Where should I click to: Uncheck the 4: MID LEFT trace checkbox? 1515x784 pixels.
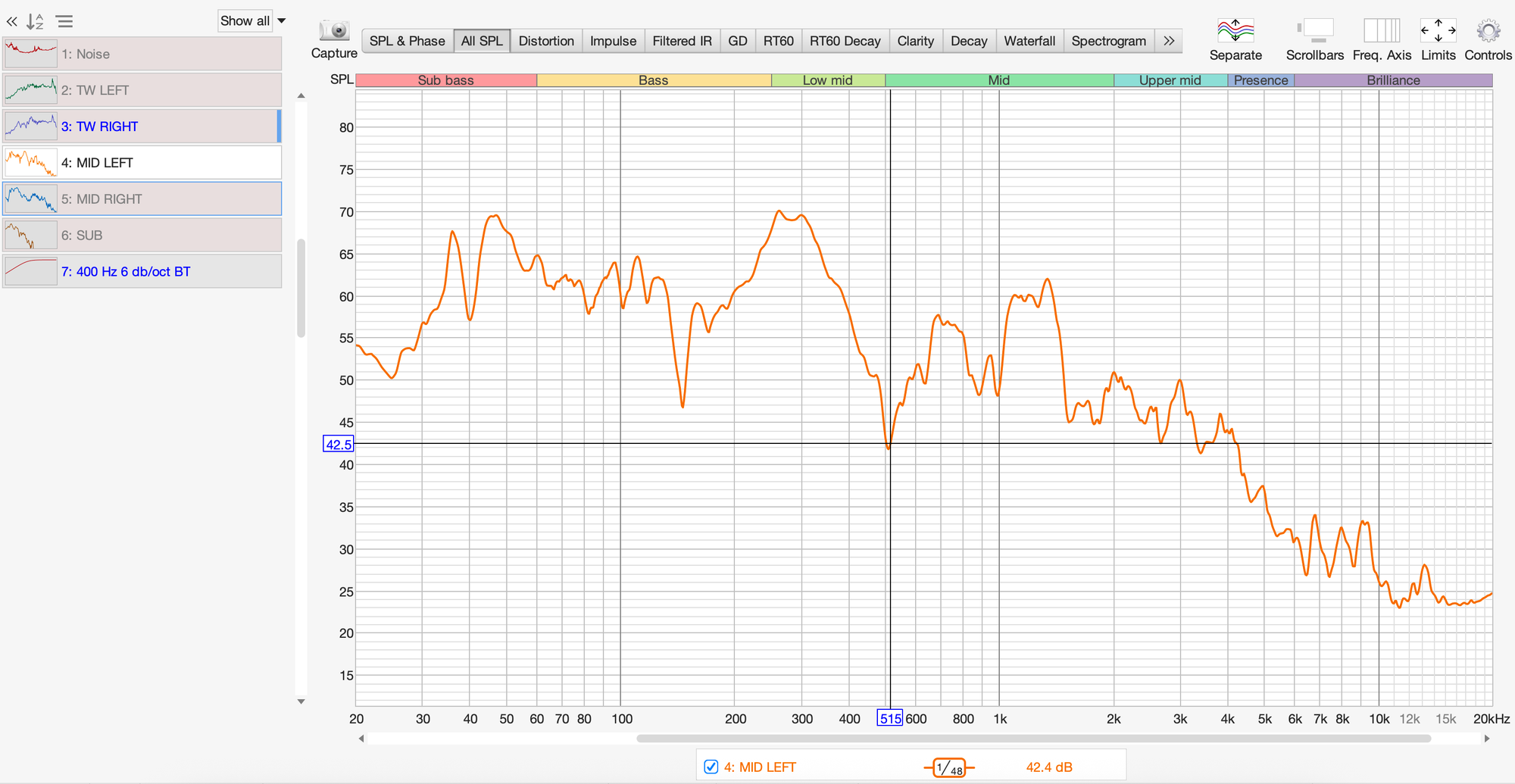[x=711, y=767]
